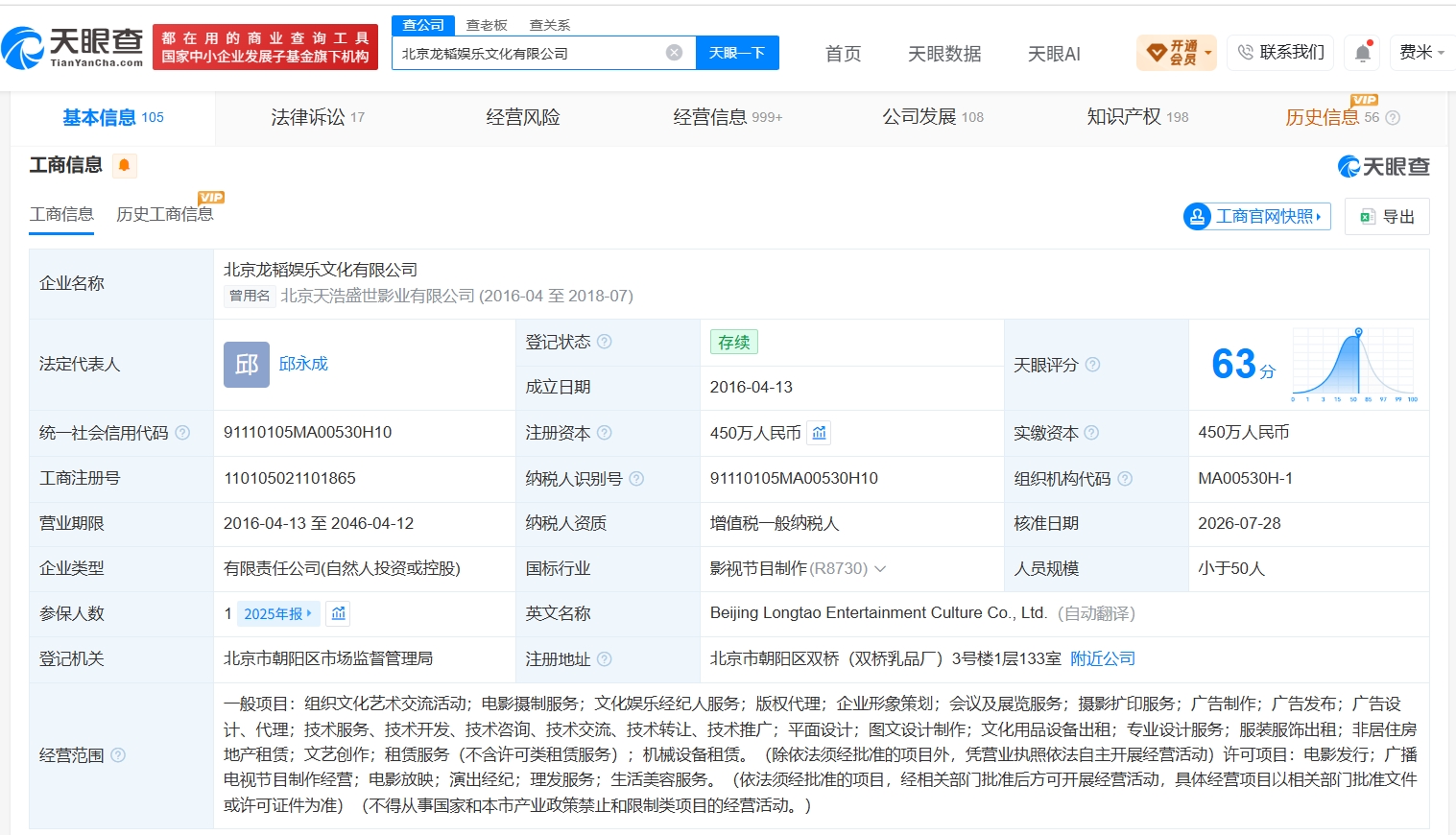Open 天眼AI in the top navigation
The width and height of the screenshot is (1456, 835).
pos(1054,54)
